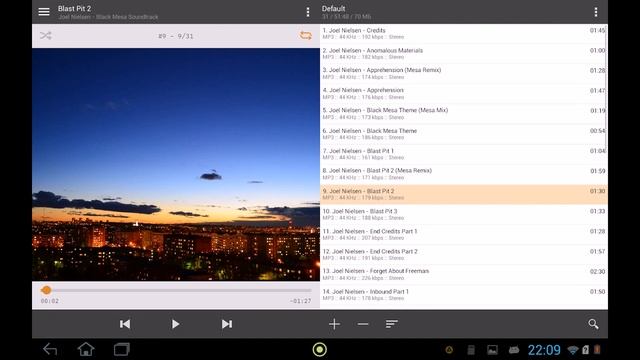Toggle shuffle mode

pyautogui.click(x=46, y=36)
